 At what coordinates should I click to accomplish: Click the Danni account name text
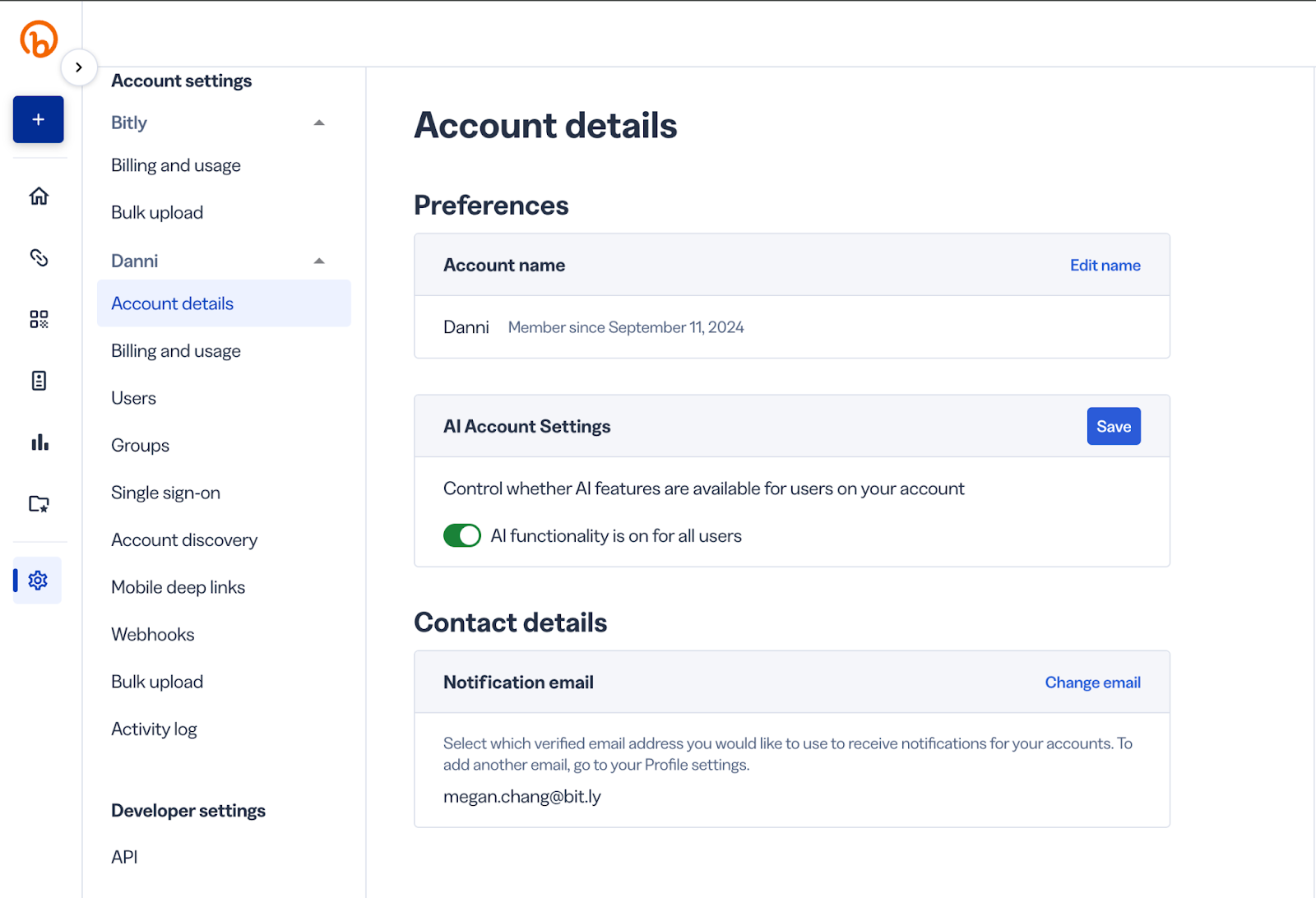[x=466, y=327]
